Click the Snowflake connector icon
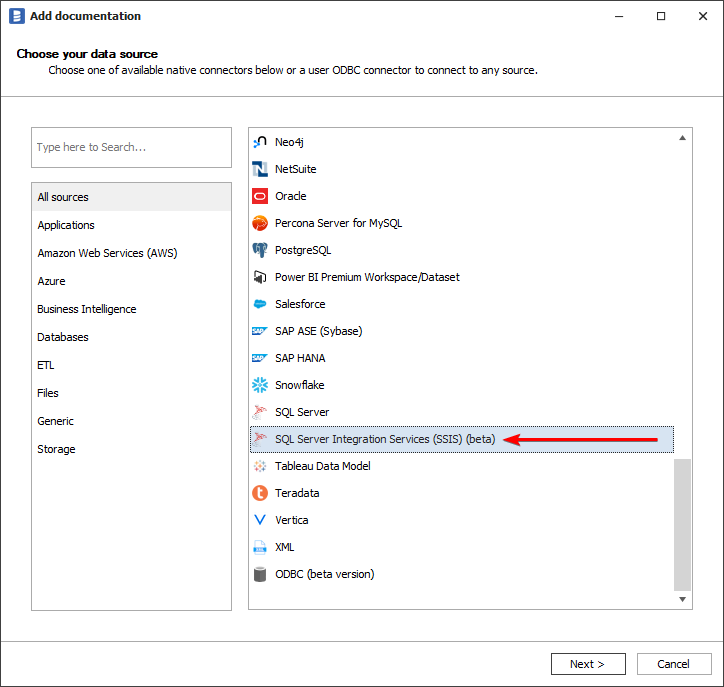 [x=260, y=385]
